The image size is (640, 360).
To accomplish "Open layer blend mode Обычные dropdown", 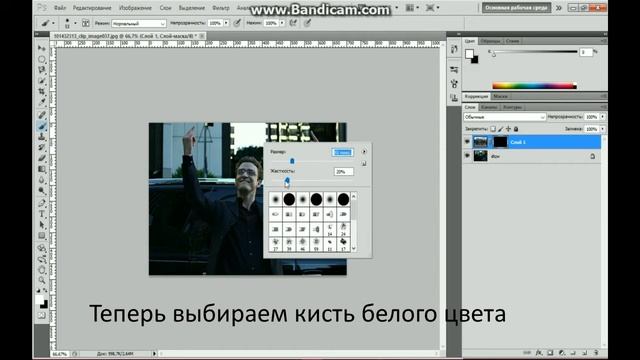I will coord(504,117).
